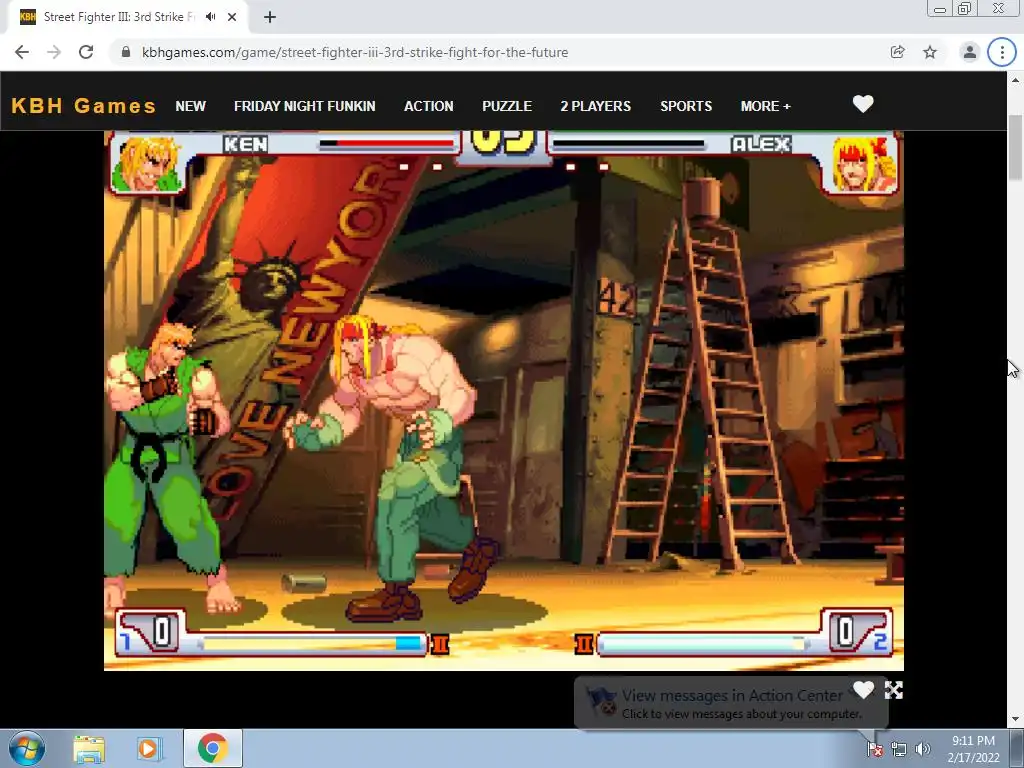Click player 1 super meter gauge
Viewport: 1024px width, 768px height.
tap(311, 645)
